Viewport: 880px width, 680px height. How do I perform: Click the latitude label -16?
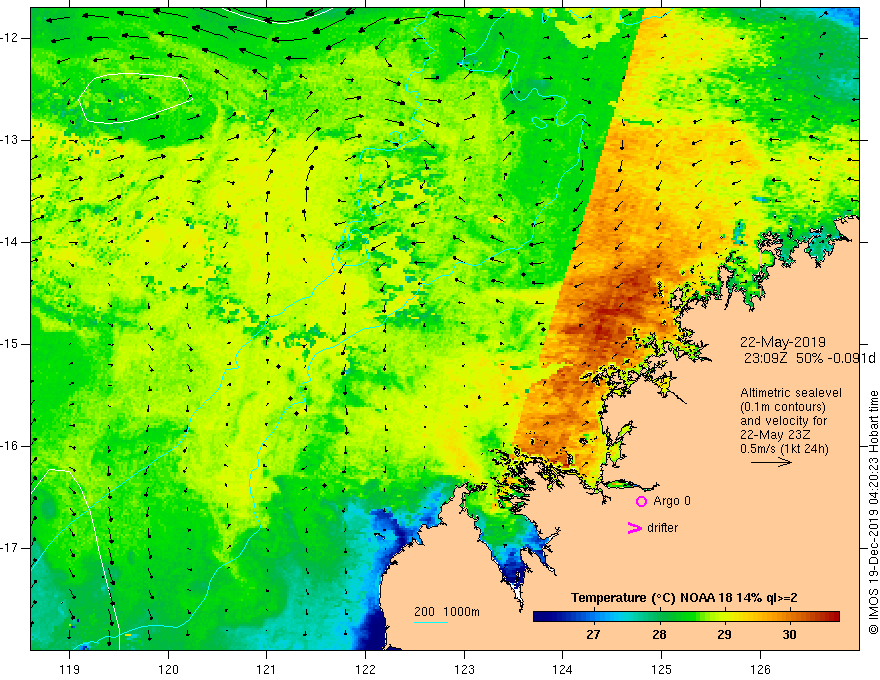pos(10,446)
